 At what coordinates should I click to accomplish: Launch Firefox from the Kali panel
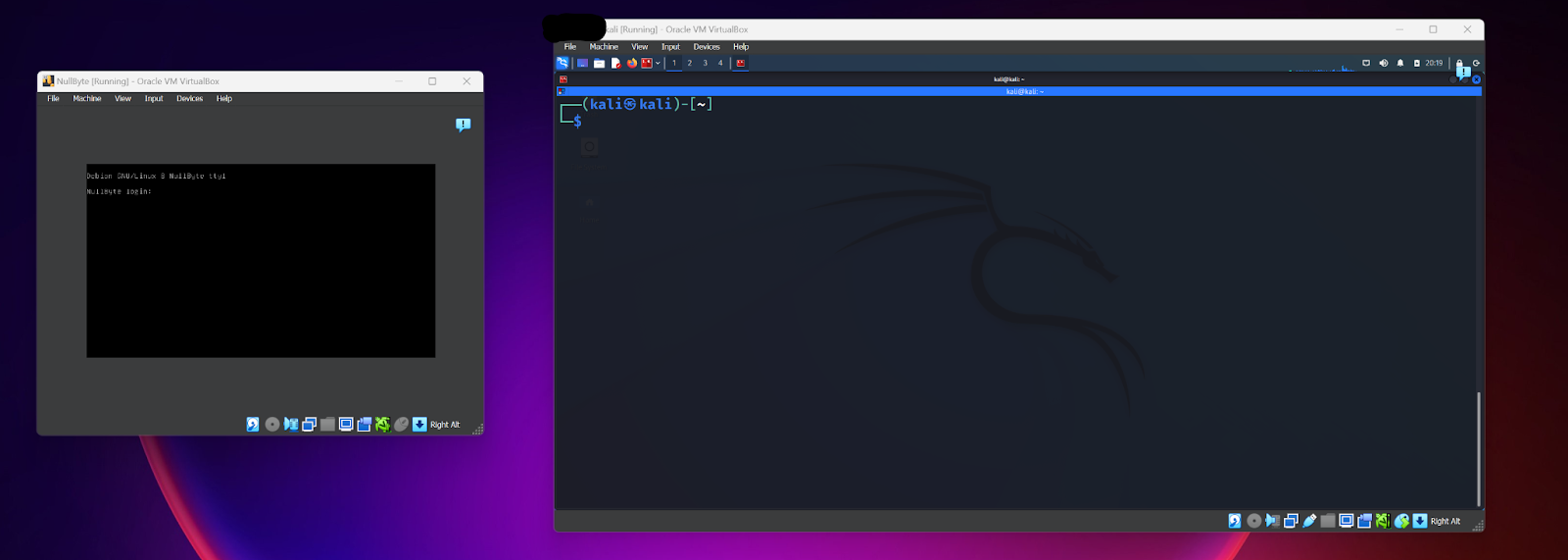pos(632,63)
